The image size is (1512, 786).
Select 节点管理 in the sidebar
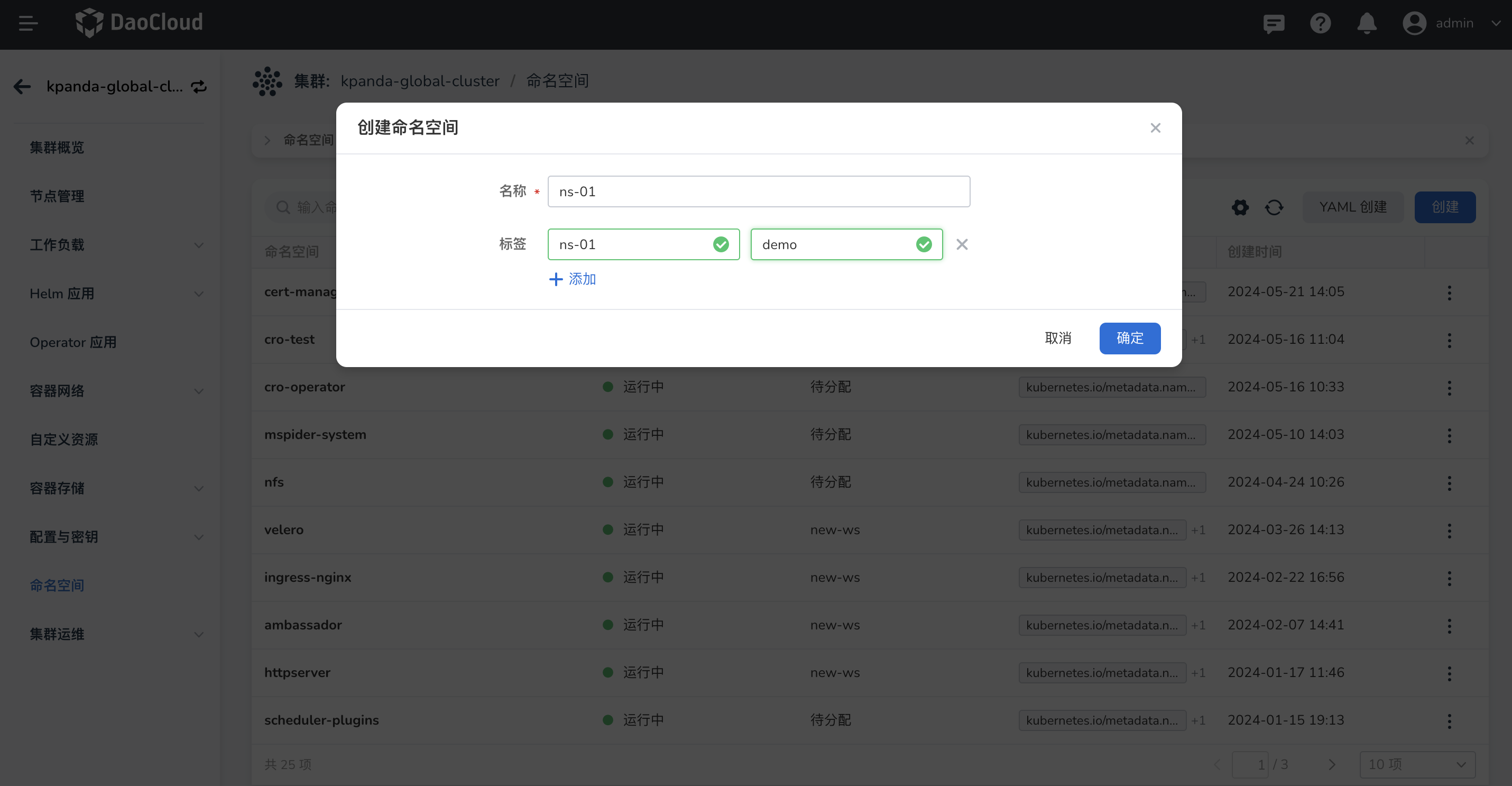57,196
